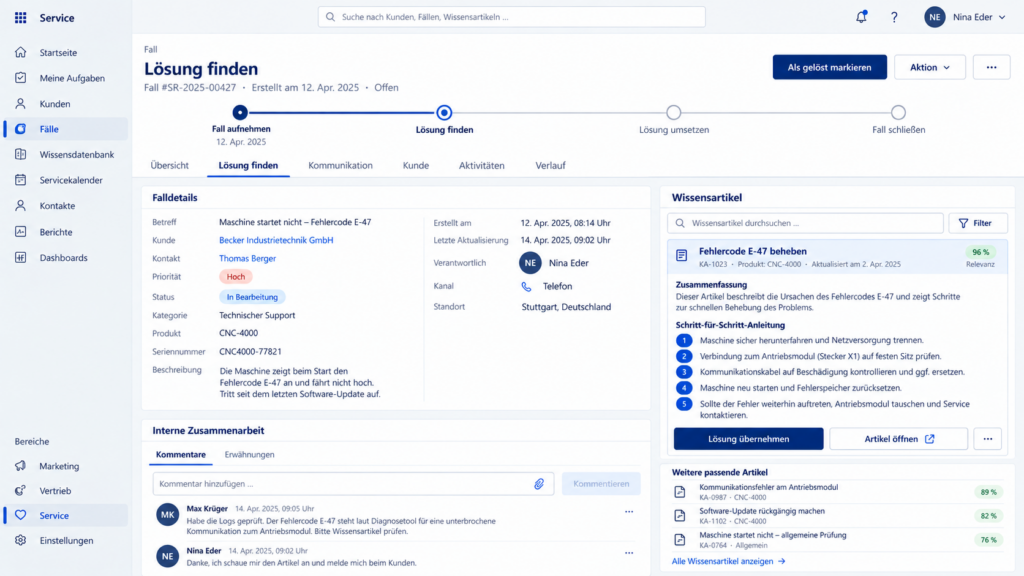1024x576 pixels.
Task: Focus Wissensartikel durchsuchen search field
Action: point(805,223)
